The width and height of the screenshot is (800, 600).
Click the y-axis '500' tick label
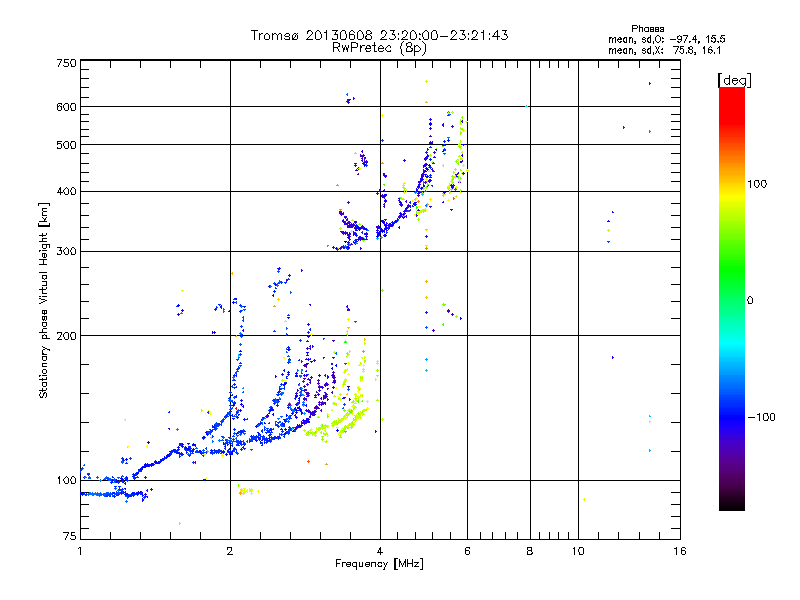(x=66, y=145)
